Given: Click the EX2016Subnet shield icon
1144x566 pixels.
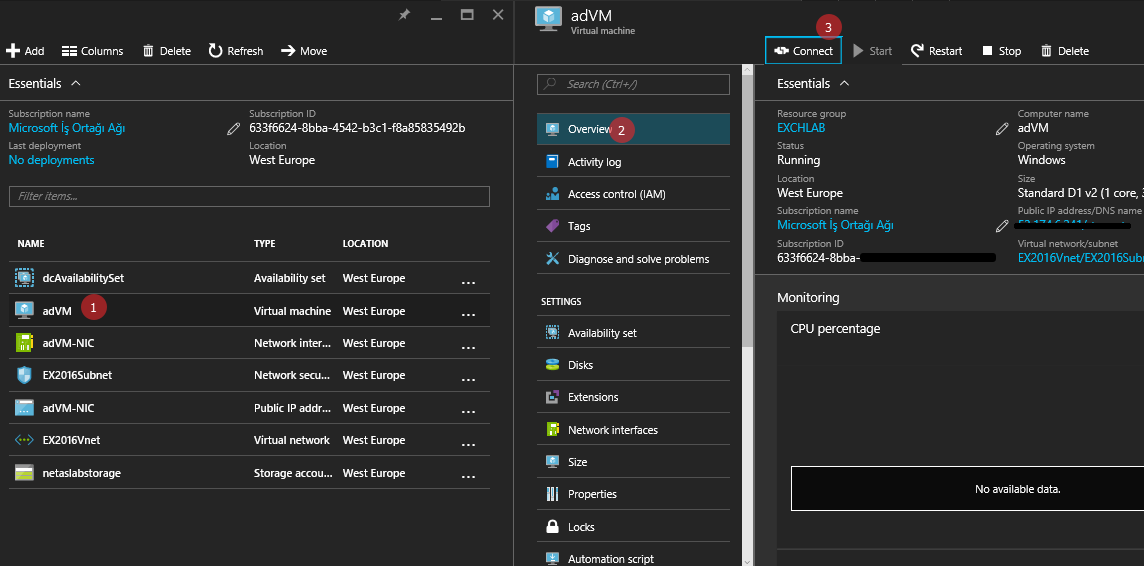Looking at the screenshot, I should (x=25, y=375).
